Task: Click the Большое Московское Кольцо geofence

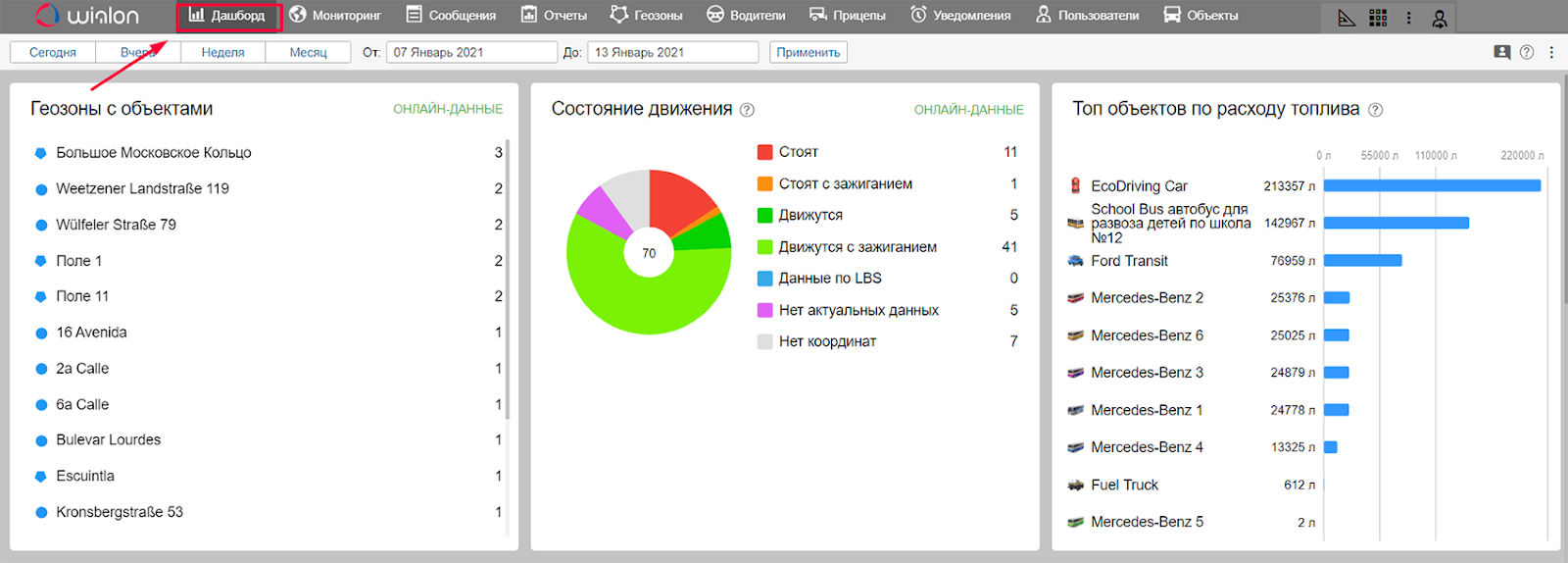Action: 154,152
